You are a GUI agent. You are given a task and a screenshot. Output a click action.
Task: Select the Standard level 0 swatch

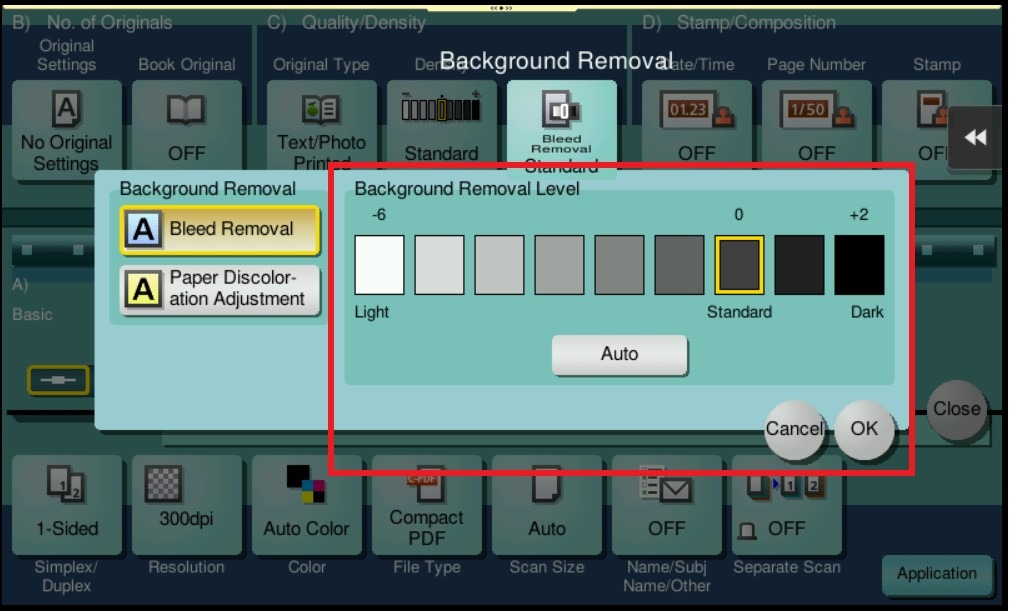[x=739, y=266]
